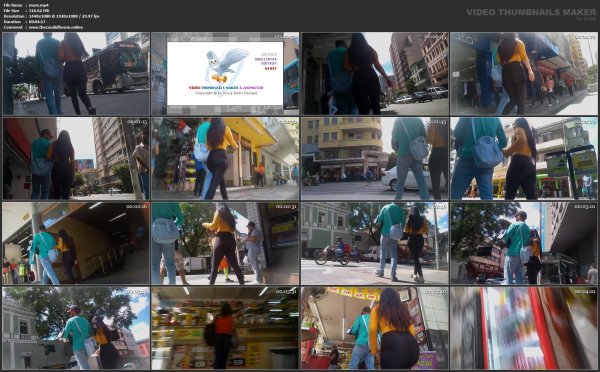Open the market stall thumbnail with the yellow banner
The image size is (600, 372).
tap(375, 328)
